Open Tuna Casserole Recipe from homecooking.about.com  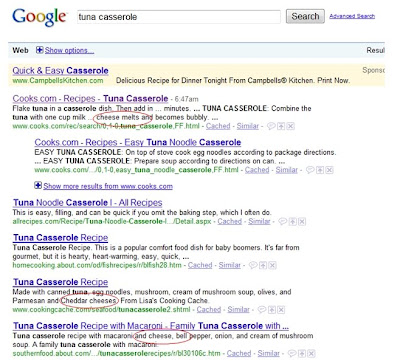(x=61, y=238)
